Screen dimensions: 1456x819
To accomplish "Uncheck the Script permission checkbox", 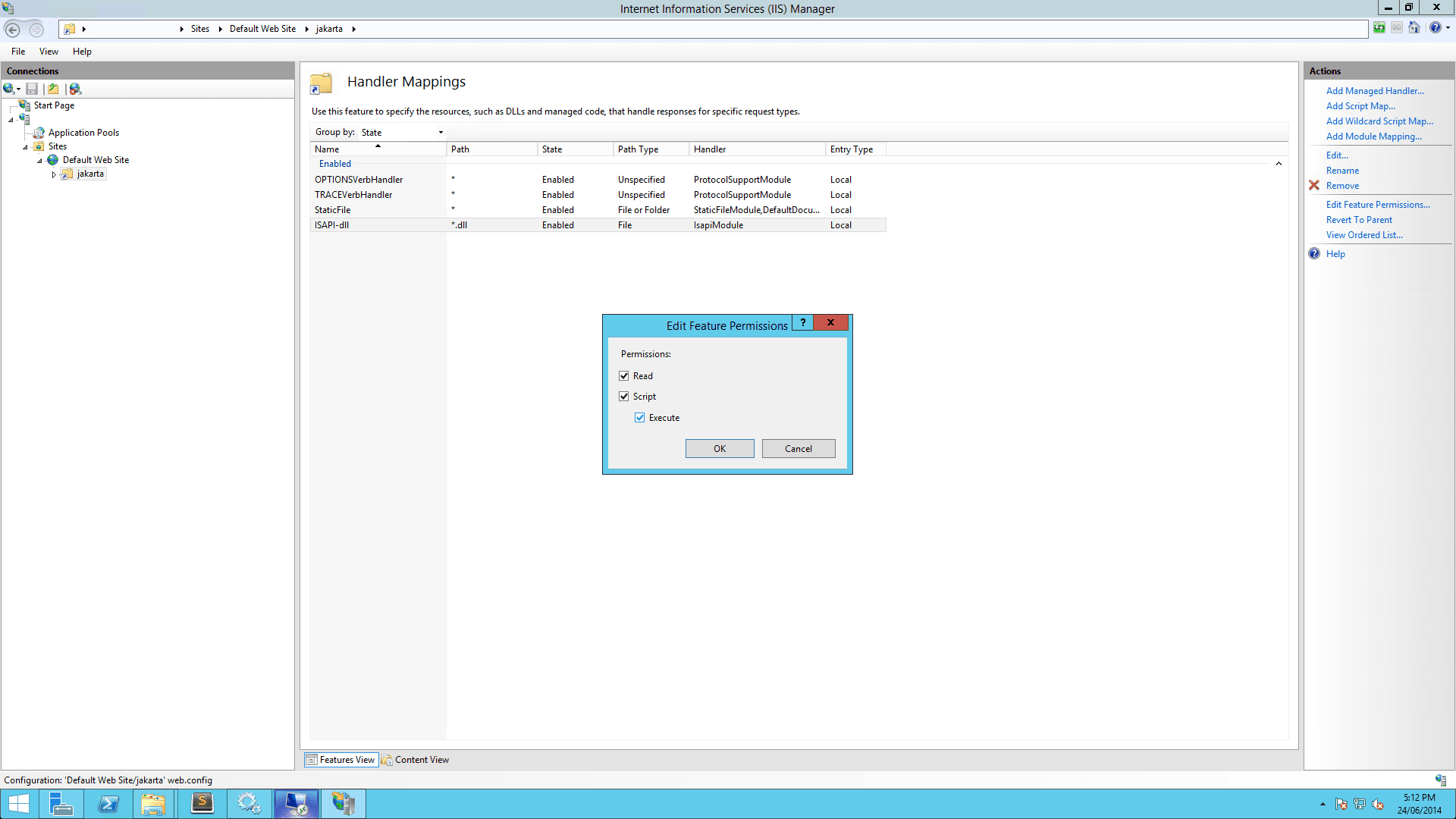I will [x=624, y=397].
